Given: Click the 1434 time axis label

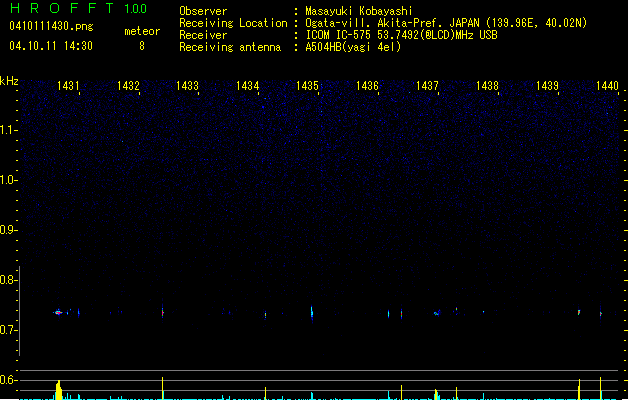Looking at the screenshot, I should (x=248, y=85).
